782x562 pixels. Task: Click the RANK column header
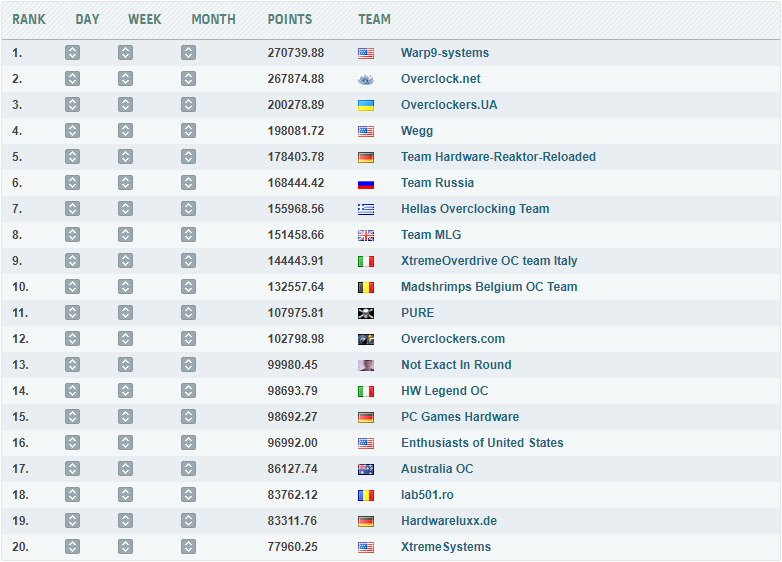29,19
